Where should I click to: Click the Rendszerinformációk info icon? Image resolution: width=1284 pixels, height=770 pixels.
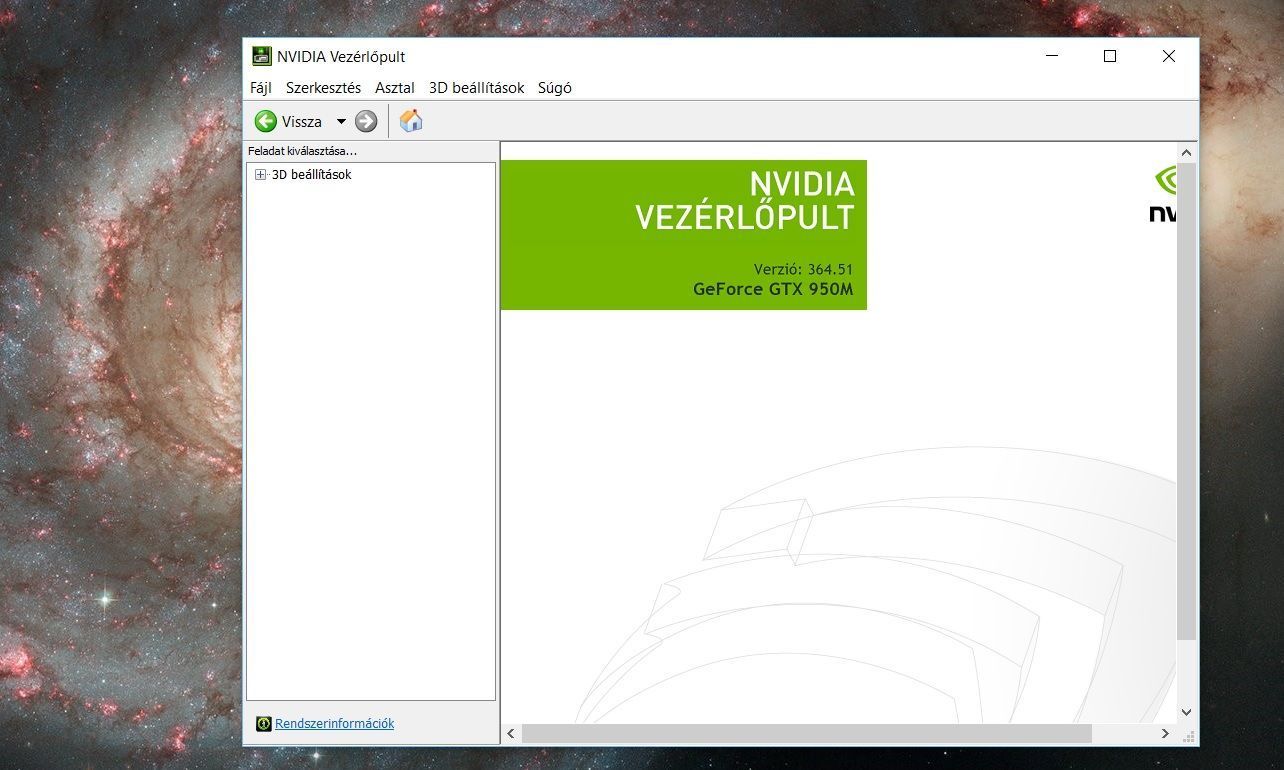click(x=264, y=724)
